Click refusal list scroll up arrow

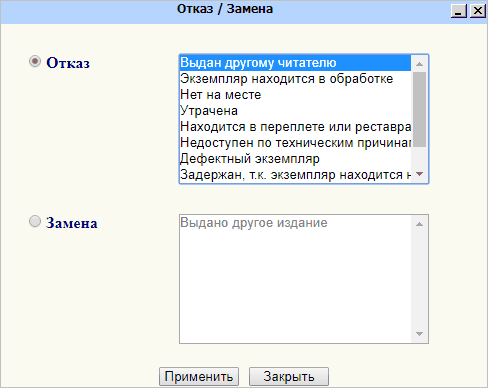(420, 64)
